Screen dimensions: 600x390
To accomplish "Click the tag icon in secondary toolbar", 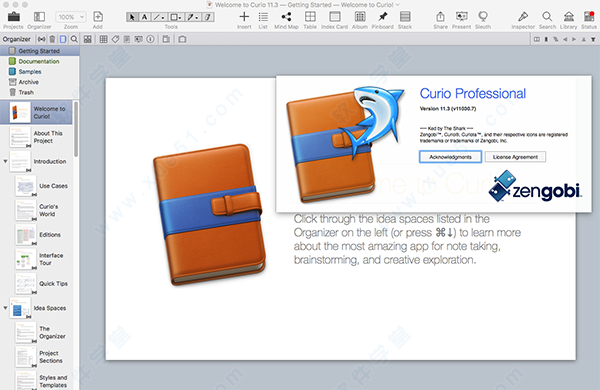I will tap(116, 39).
